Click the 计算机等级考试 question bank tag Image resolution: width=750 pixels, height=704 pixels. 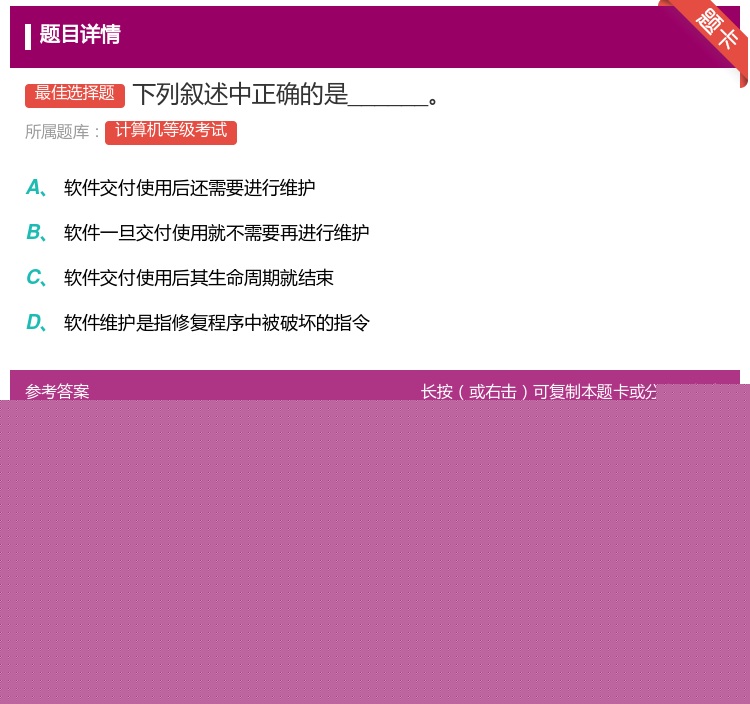(171, 132)
